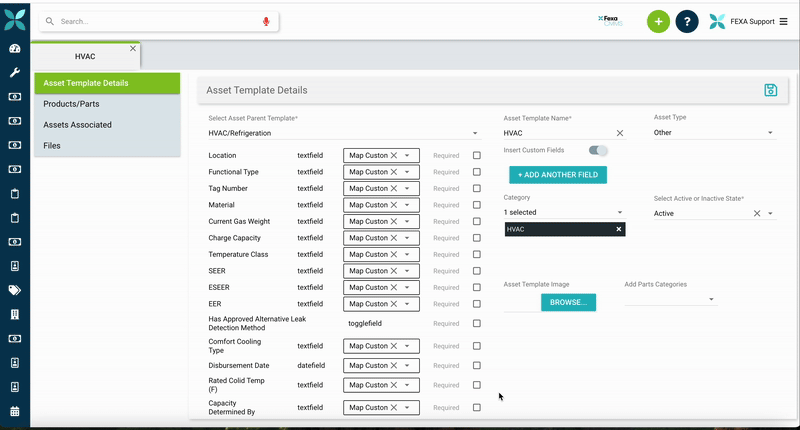The height and width of the screenshot is (430, 800).
Task: Open the building icon in sidebar
Action: pyautogui.click(x=15, y=314)
